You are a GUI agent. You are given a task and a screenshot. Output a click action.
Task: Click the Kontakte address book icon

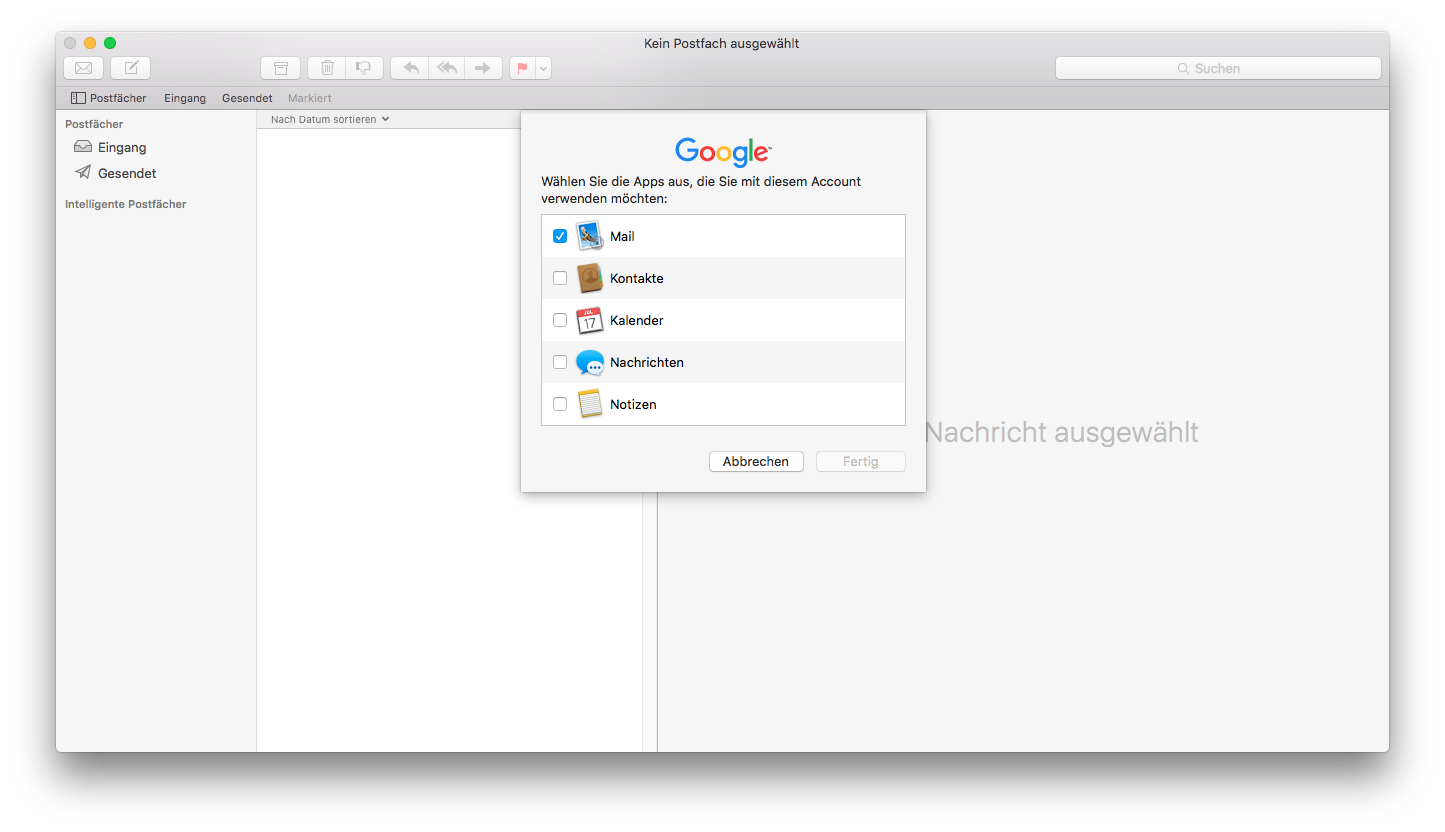(x=590, y=278)
